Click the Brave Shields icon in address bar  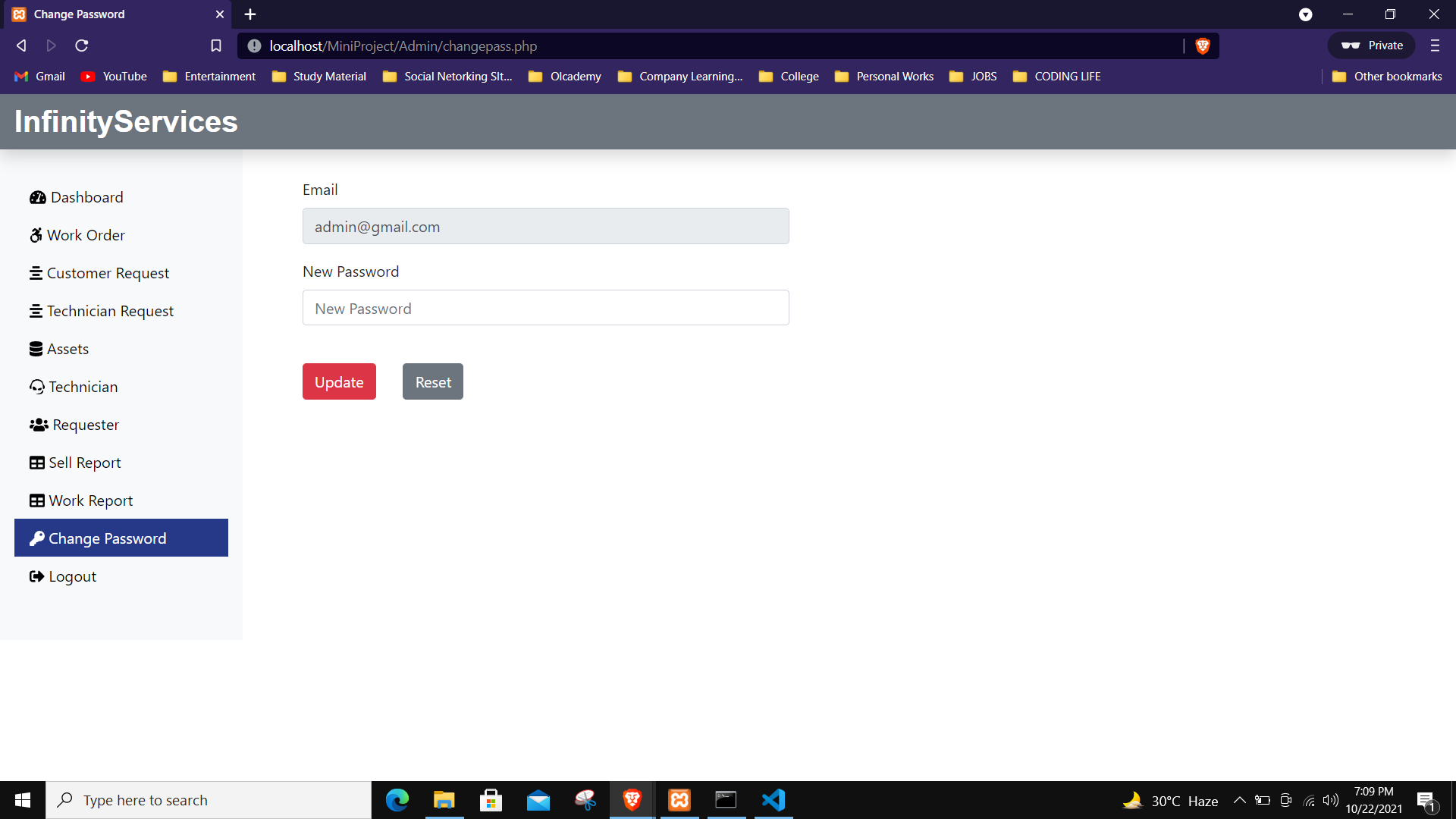1203,45
